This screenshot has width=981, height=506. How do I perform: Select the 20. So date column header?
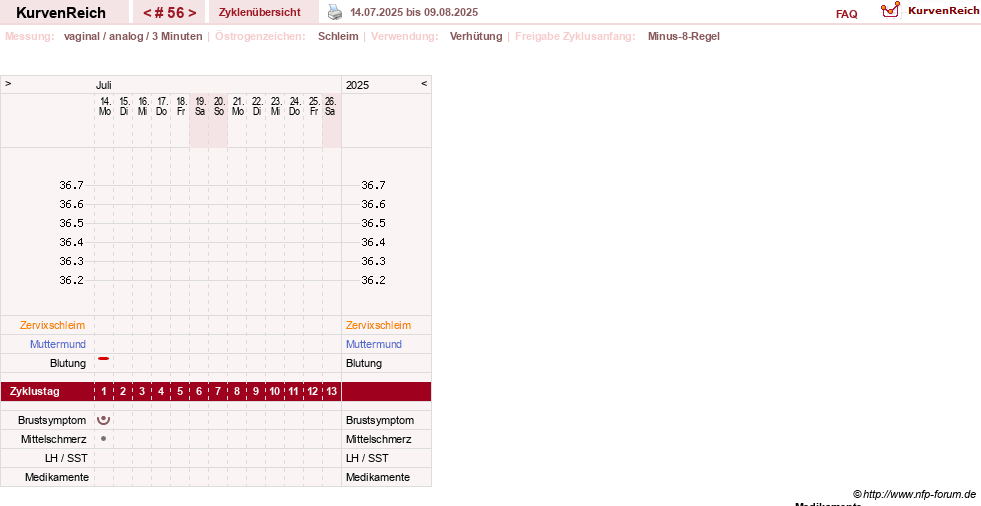pos(218,106)
